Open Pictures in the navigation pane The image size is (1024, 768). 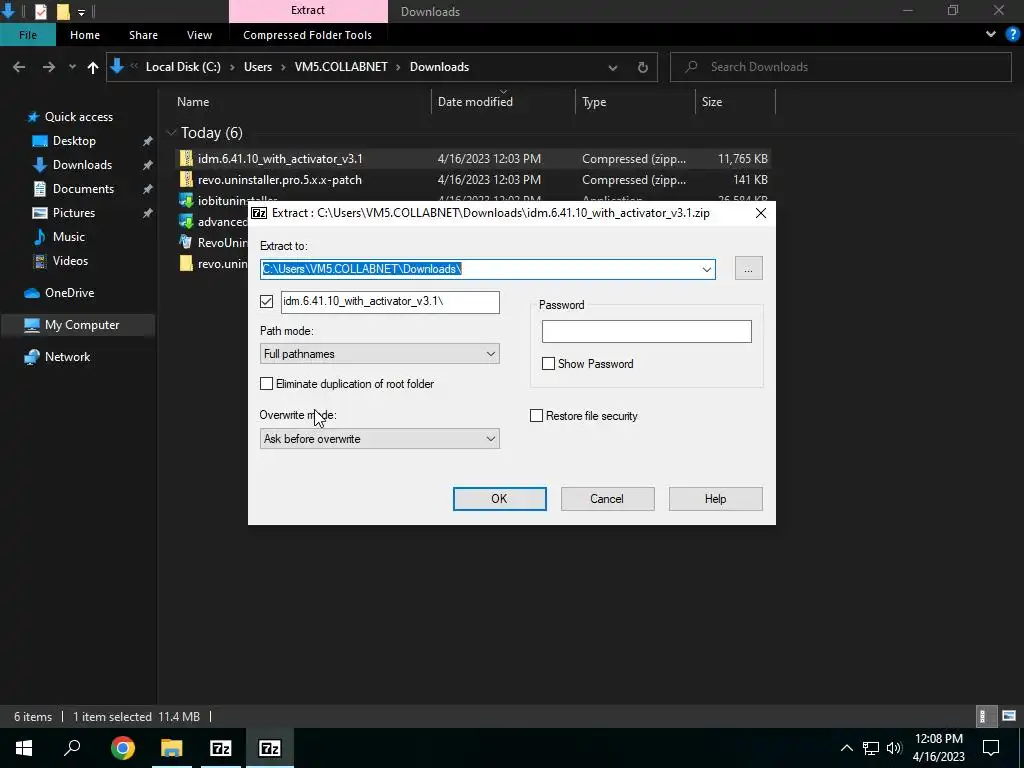point(73,213)
